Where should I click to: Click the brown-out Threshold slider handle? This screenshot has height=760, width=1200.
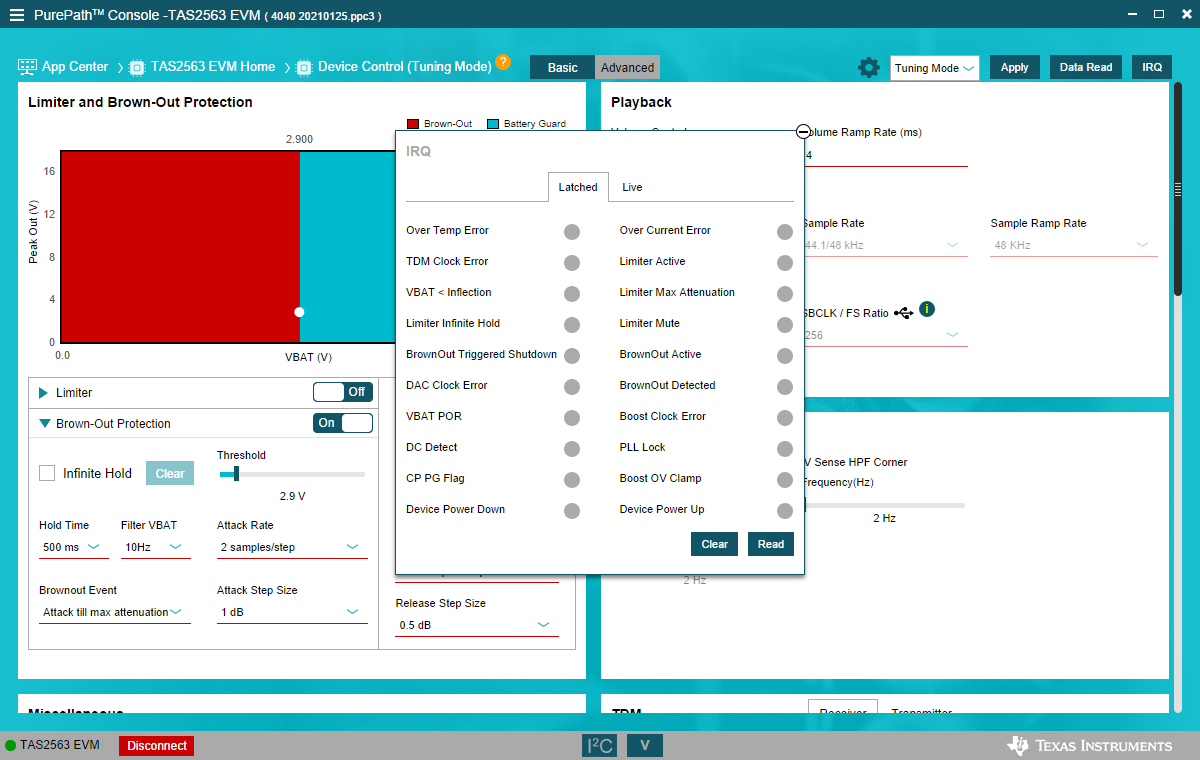click(236, 474)
